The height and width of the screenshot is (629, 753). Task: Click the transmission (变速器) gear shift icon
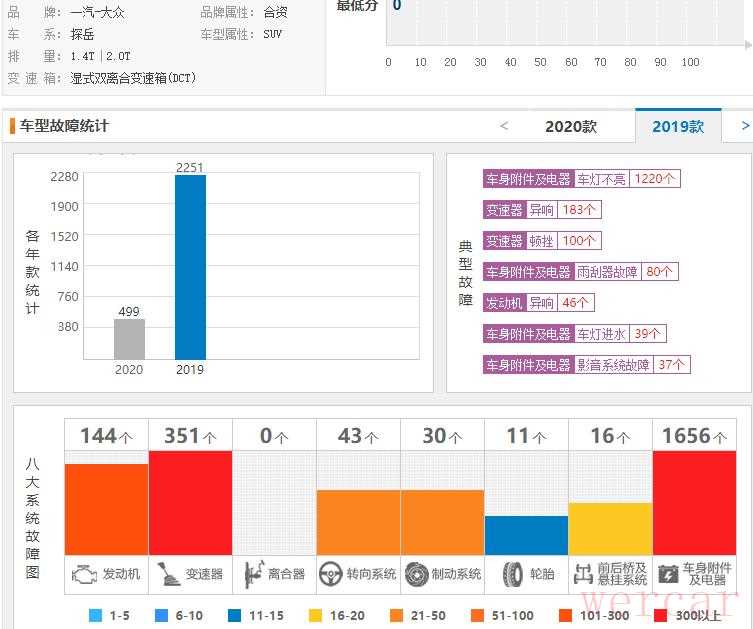click(168, 574)
